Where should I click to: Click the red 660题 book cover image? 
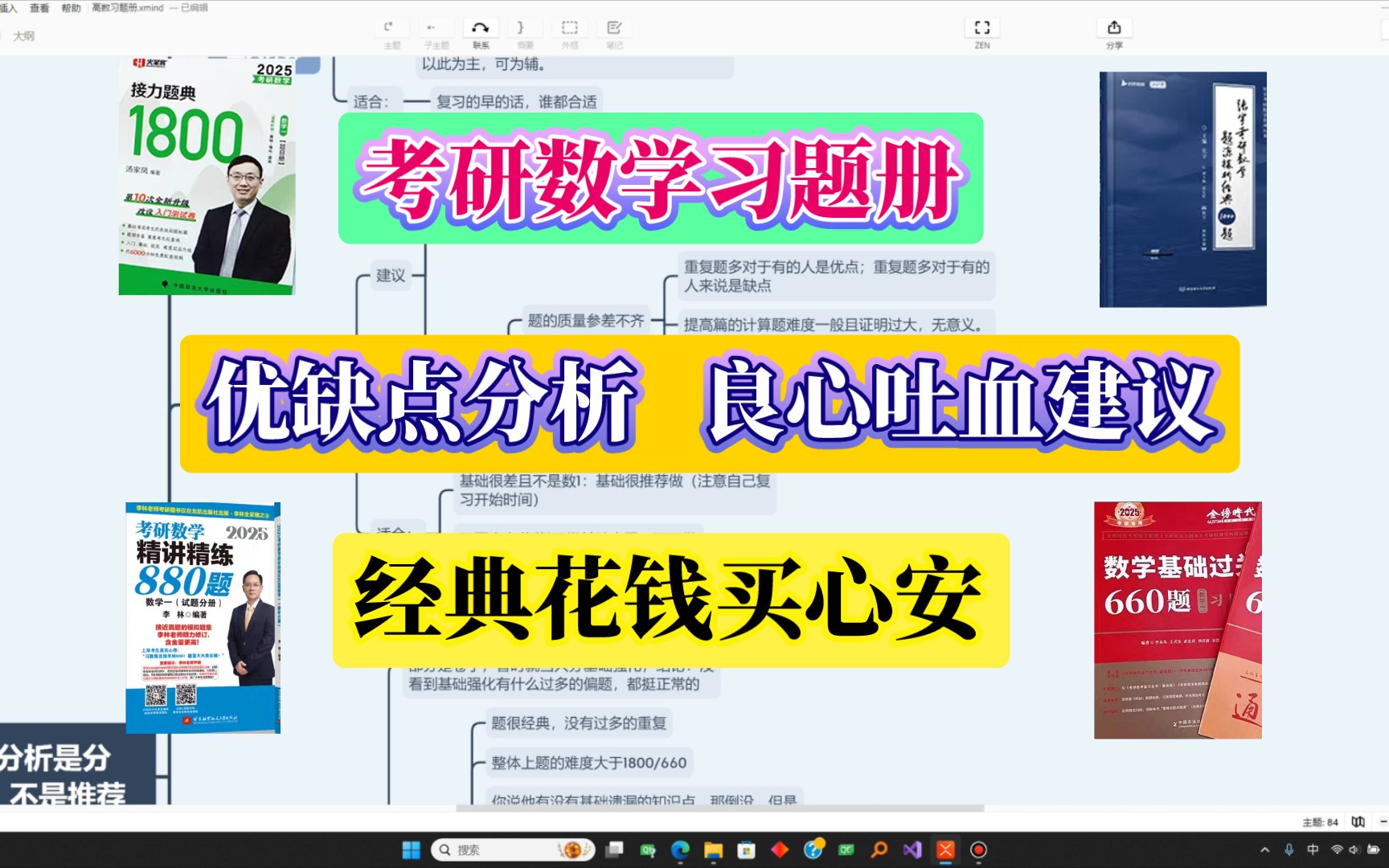point(1178,620)
